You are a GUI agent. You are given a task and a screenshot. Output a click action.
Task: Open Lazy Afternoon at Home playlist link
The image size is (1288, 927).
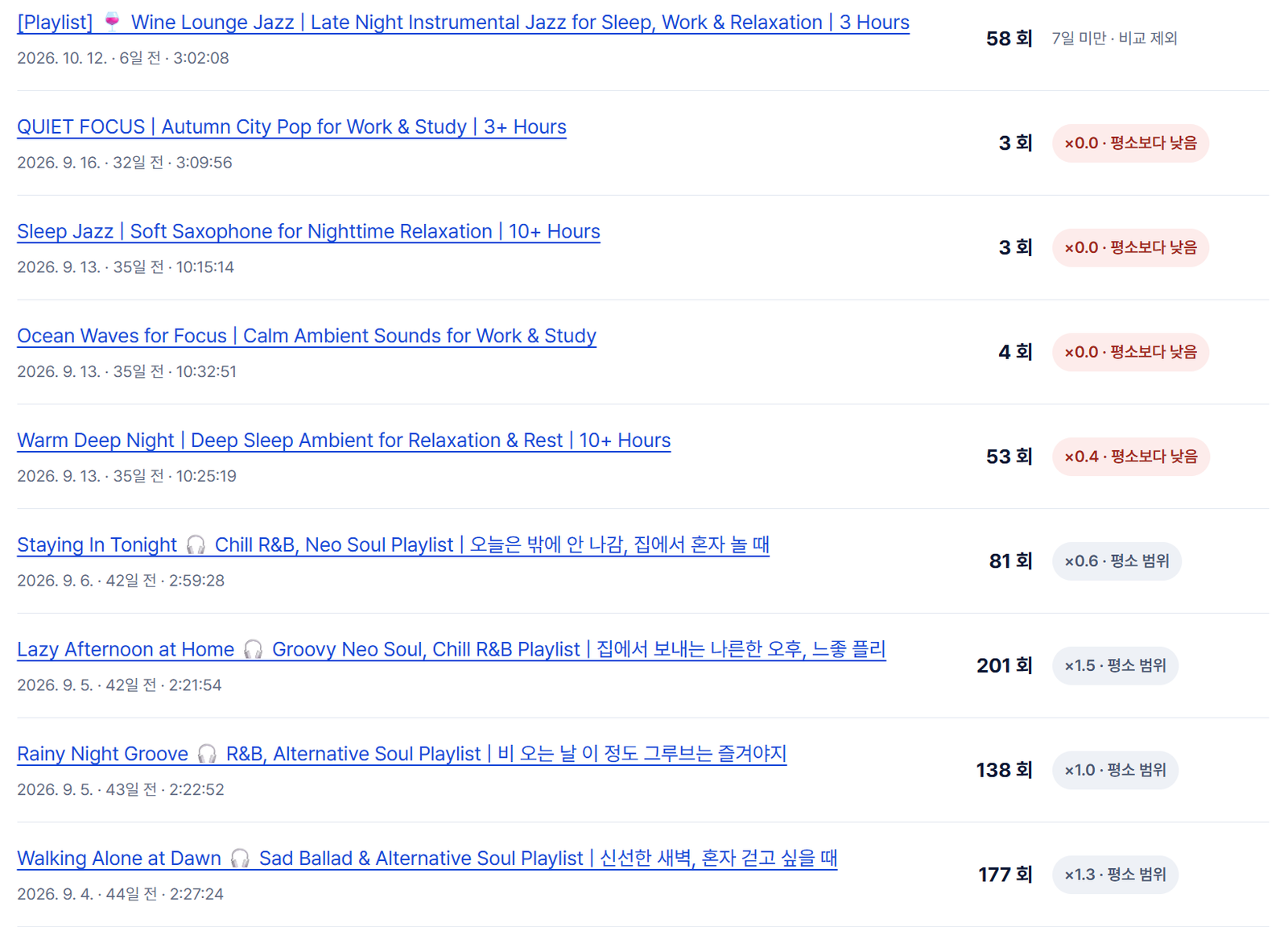(x=451, y=650)
